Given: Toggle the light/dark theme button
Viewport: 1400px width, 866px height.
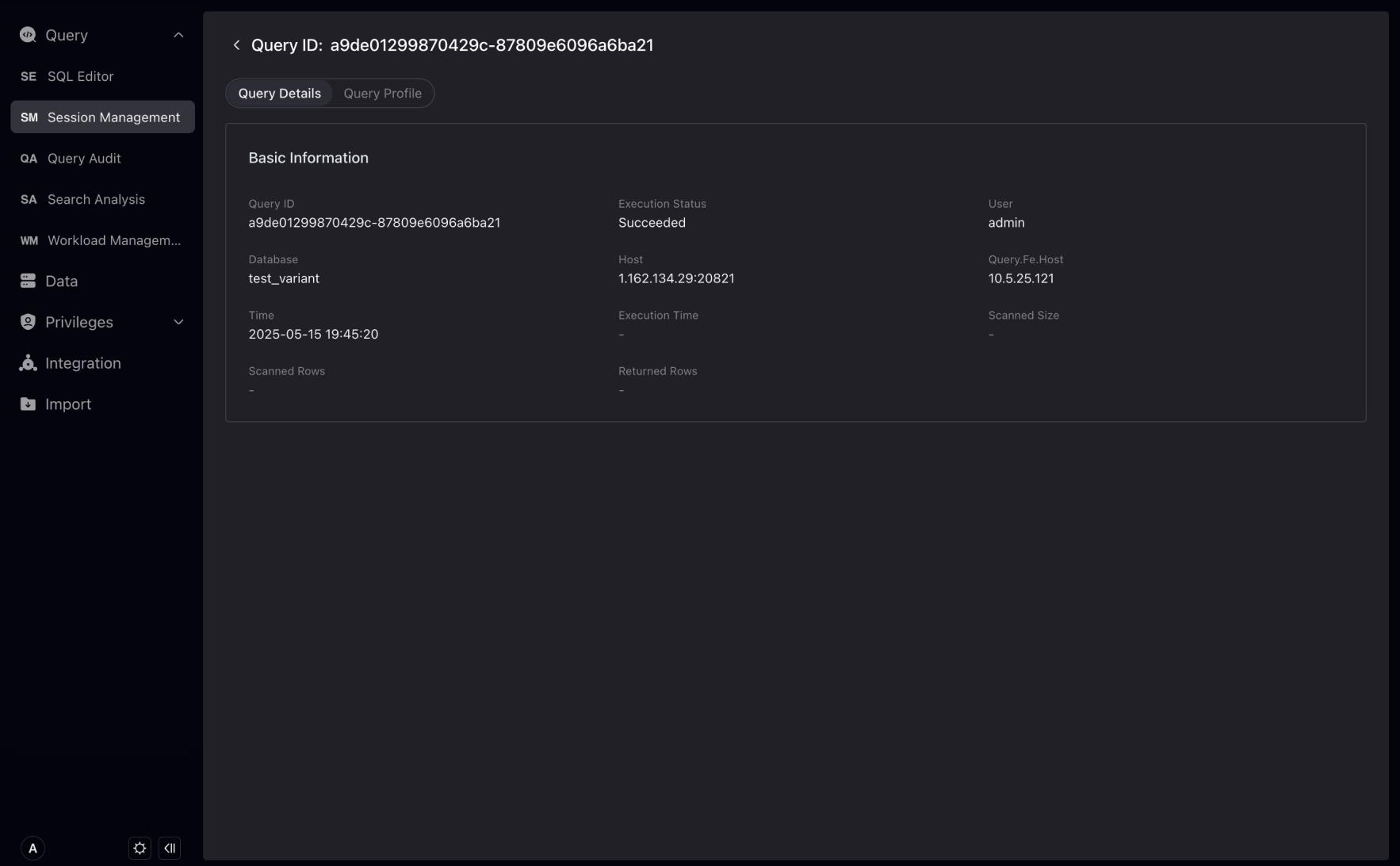Looking at the screenshot, I should point(140,848).
